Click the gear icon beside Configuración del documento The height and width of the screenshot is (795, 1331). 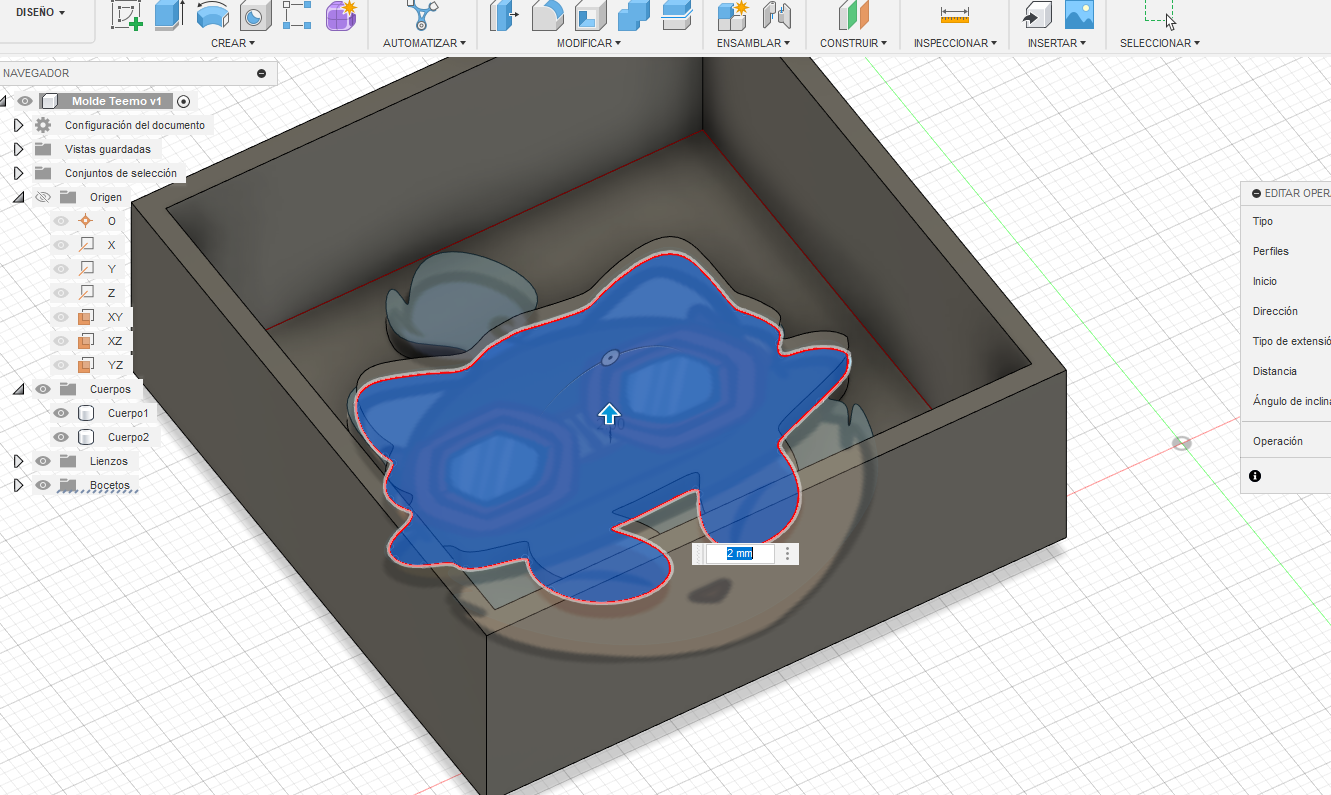point(43,125)
